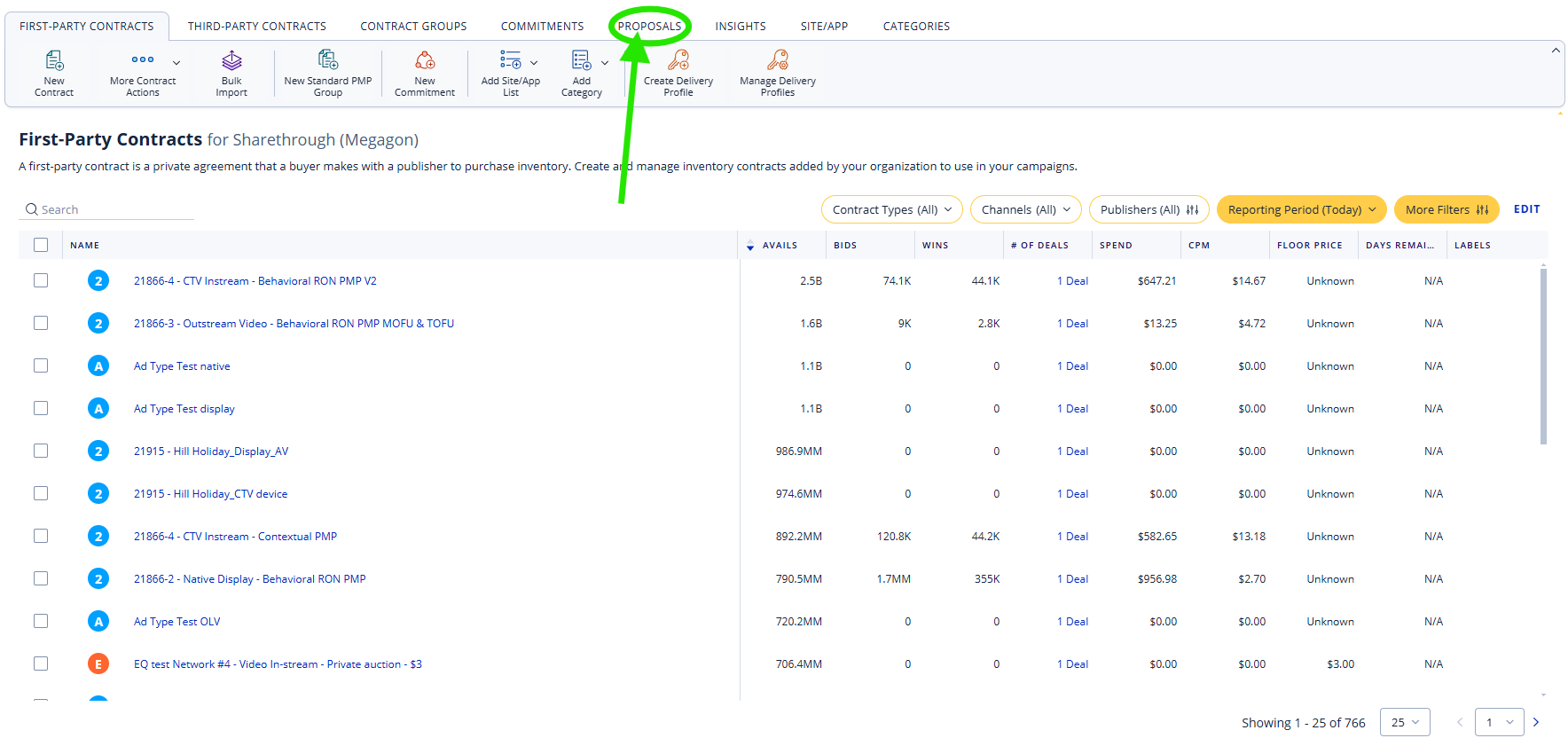The width and height of the screenshot is (1568, 746).
Task: Check the EQ test Network #4 row
Action: coord(41,664)
